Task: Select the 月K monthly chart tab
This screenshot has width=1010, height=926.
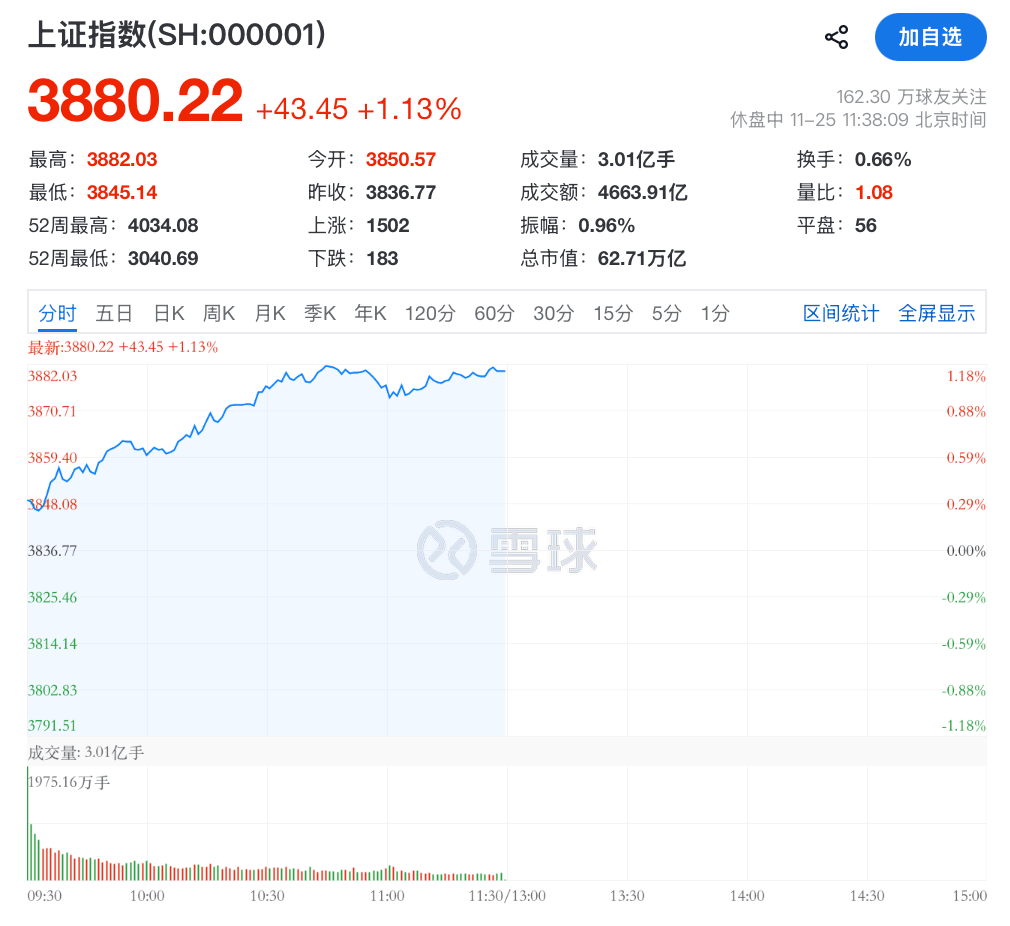Action: click(x=269, y=313)
